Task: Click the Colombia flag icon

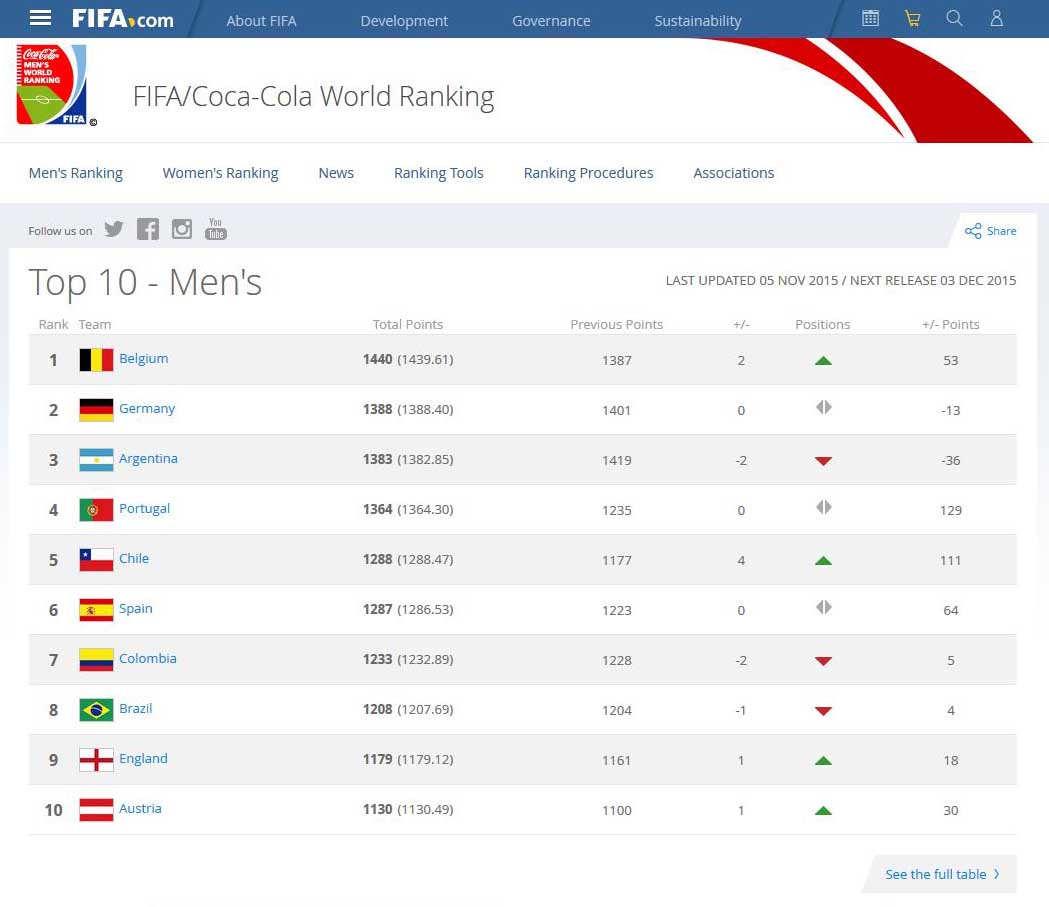Action: 96,660
